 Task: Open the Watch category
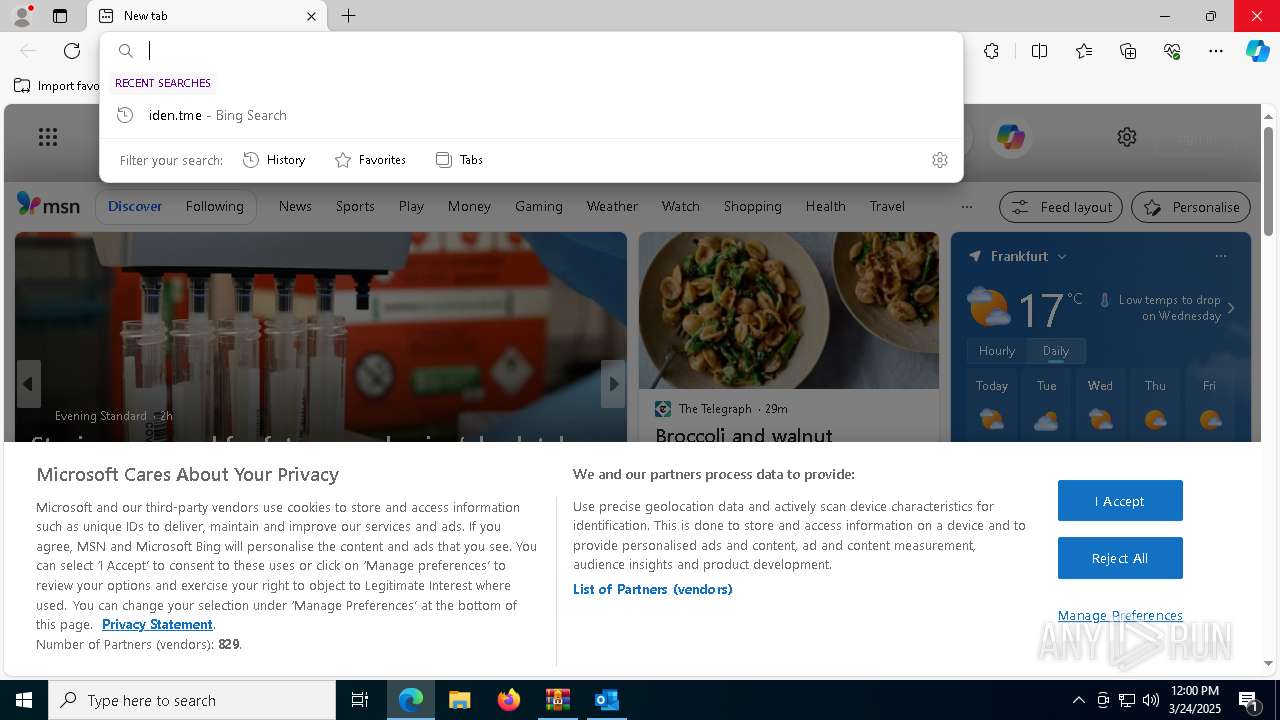680,206
